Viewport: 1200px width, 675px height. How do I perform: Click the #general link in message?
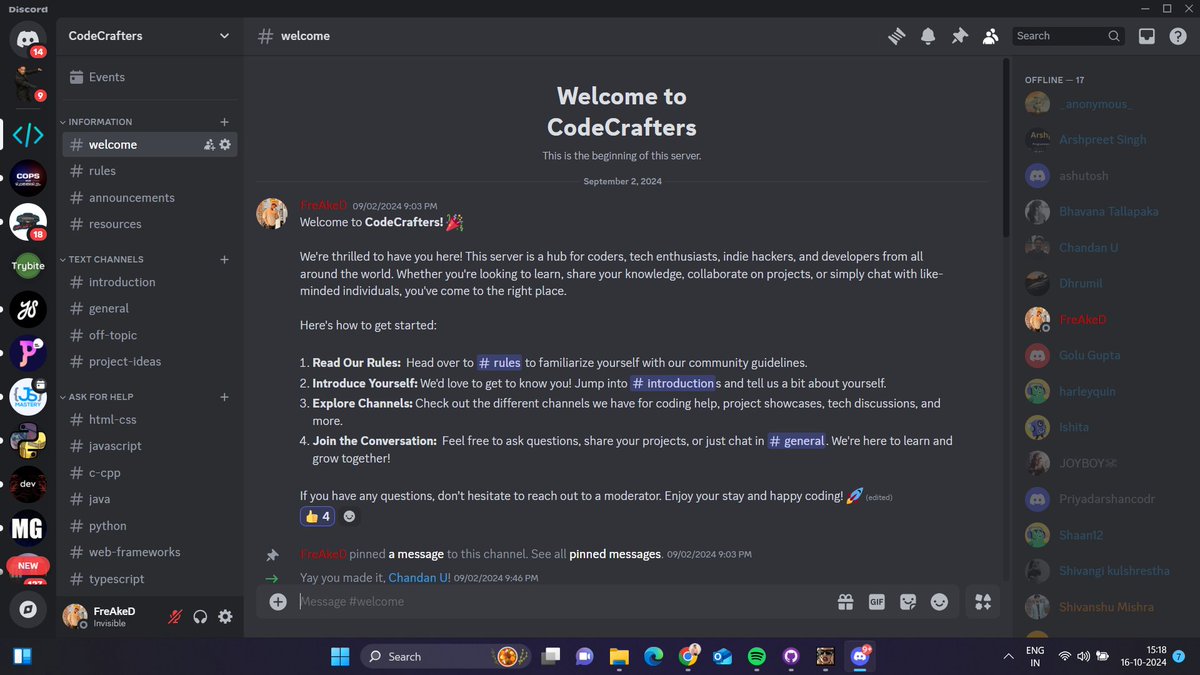click(797, 441)
